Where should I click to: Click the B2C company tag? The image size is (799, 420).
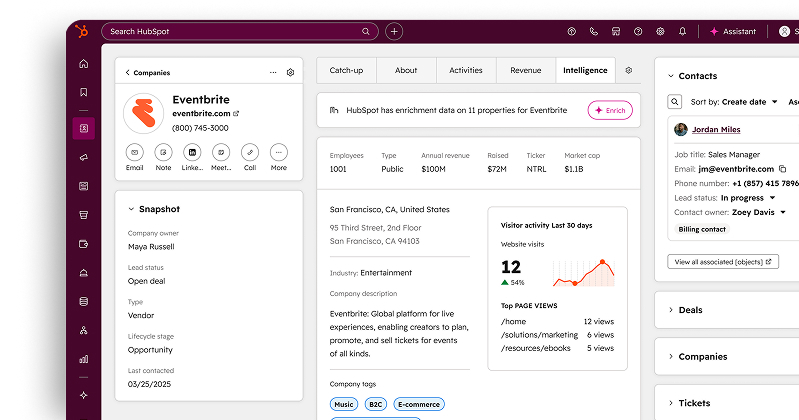[376, 404]
